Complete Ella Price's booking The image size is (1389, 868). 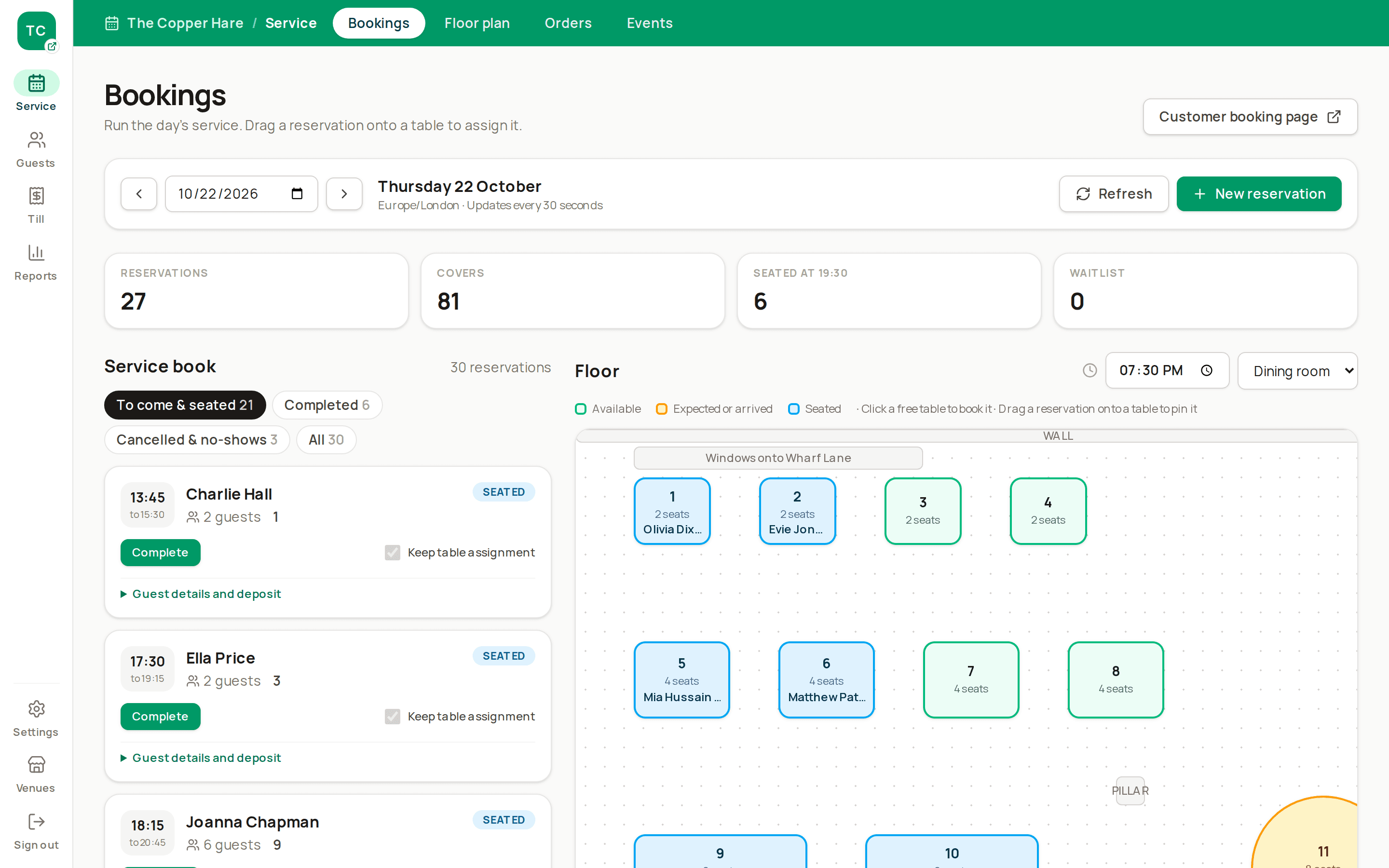[160, 717]
